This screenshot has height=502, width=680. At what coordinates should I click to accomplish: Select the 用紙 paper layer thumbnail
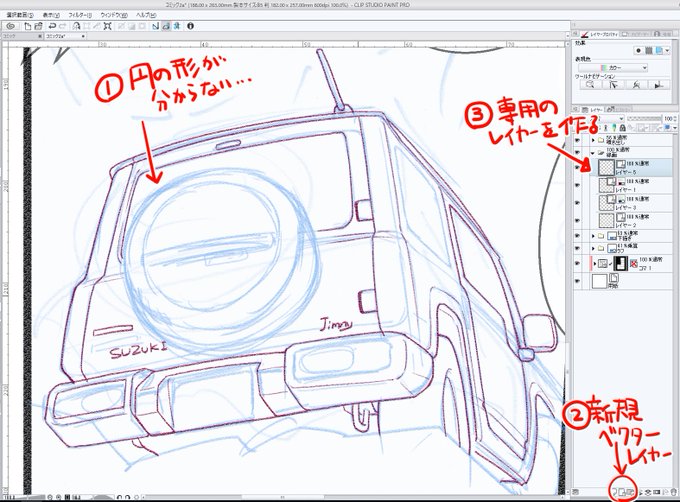(x=599, y=281)
